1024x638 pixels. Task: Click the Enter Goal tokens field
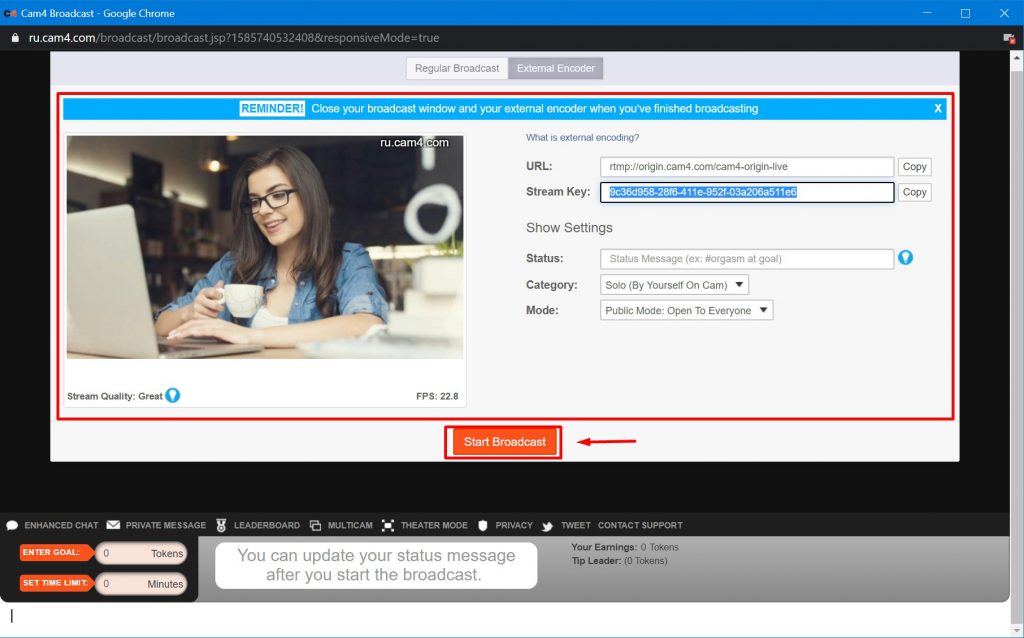141,553
